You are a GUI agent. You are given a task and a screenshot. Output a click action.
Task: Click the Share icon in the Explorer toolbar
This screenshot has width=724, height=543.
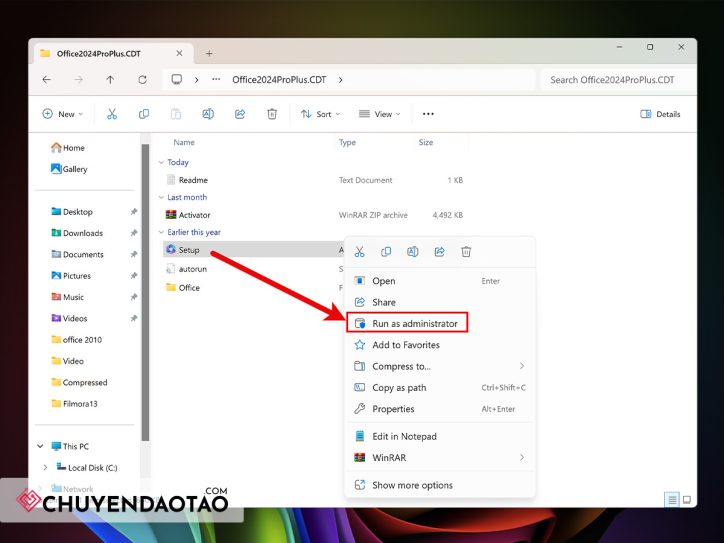tap(240, 114)
